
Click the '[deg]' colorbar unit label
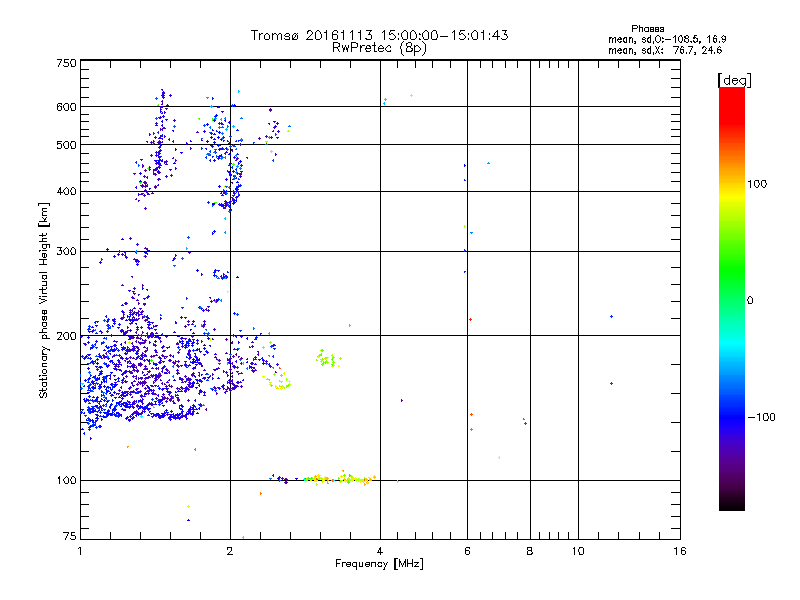(734, 80)
